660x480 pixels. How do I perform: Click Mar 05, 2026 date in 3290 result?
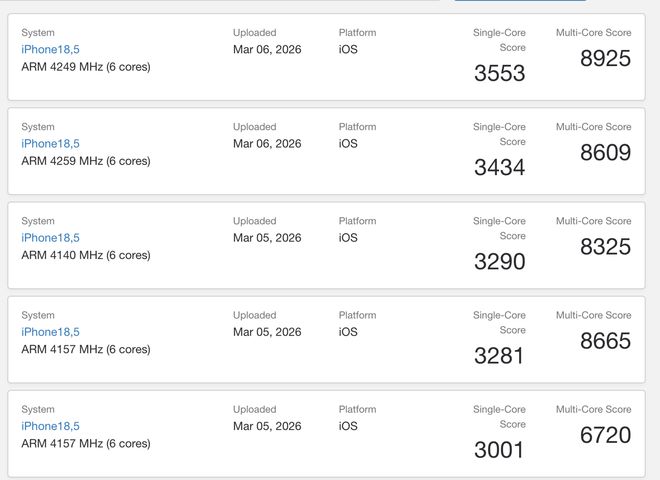point(267,237)
